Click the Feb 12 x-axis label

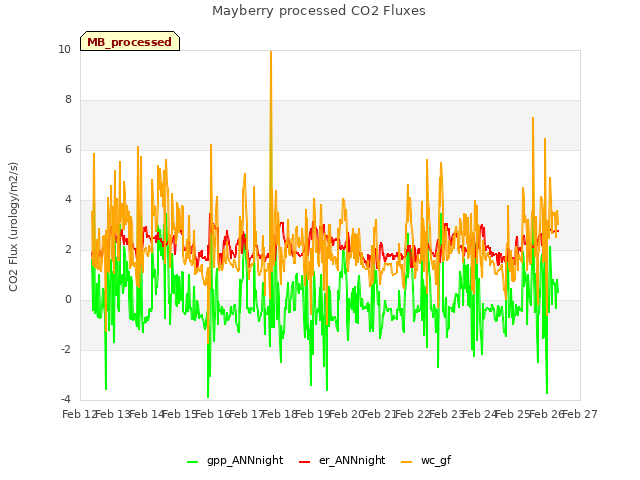tap(79, 414)
